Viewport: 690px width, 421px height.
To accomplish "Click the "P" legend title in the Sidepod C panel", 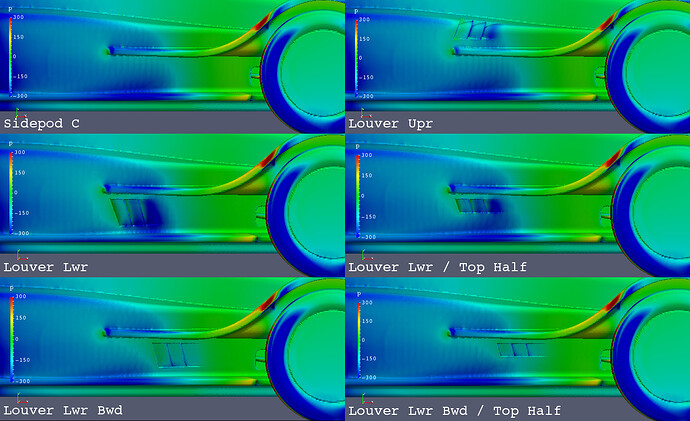I will 10,9.
